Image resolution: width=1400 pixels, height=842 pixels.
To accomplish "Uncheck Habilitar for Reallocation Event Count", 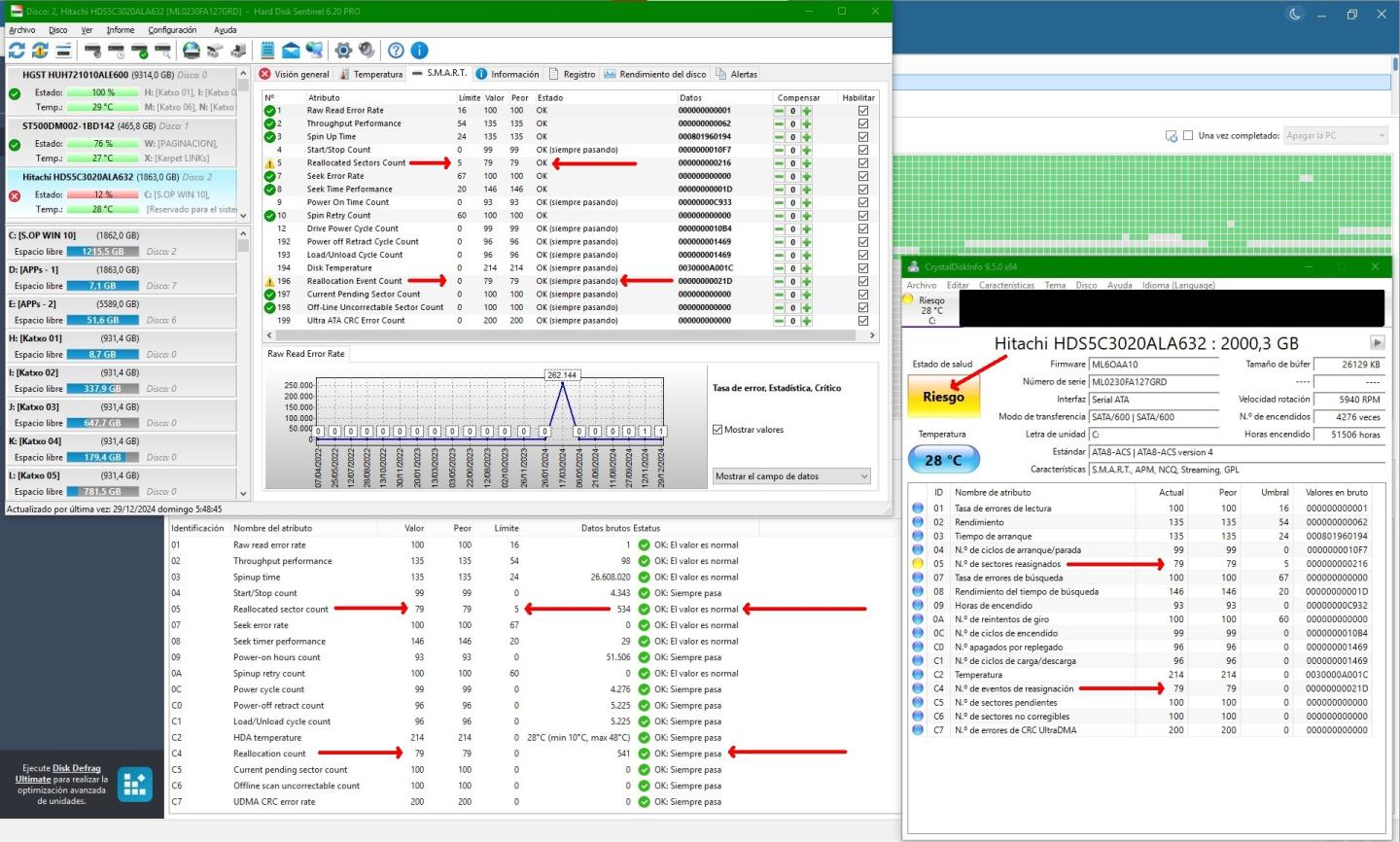I will [863, 281].
